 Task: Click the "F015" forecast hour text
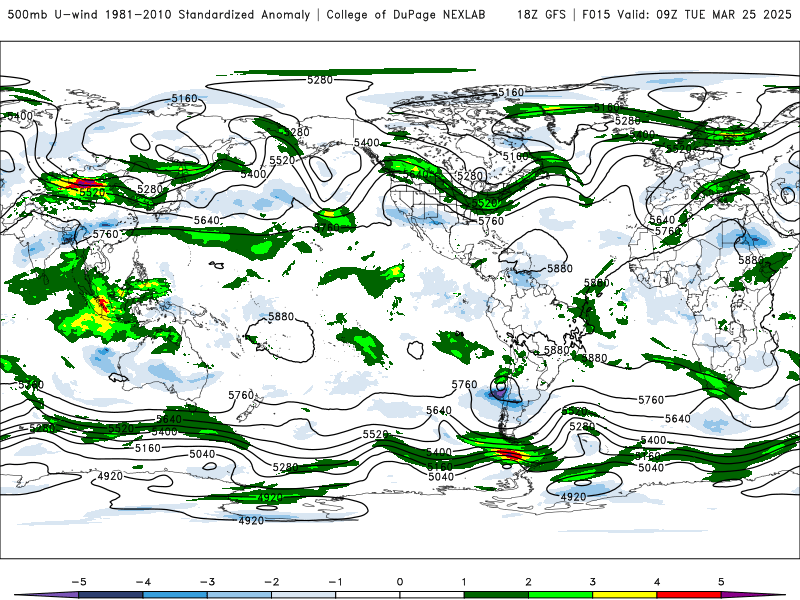(596, 15)
